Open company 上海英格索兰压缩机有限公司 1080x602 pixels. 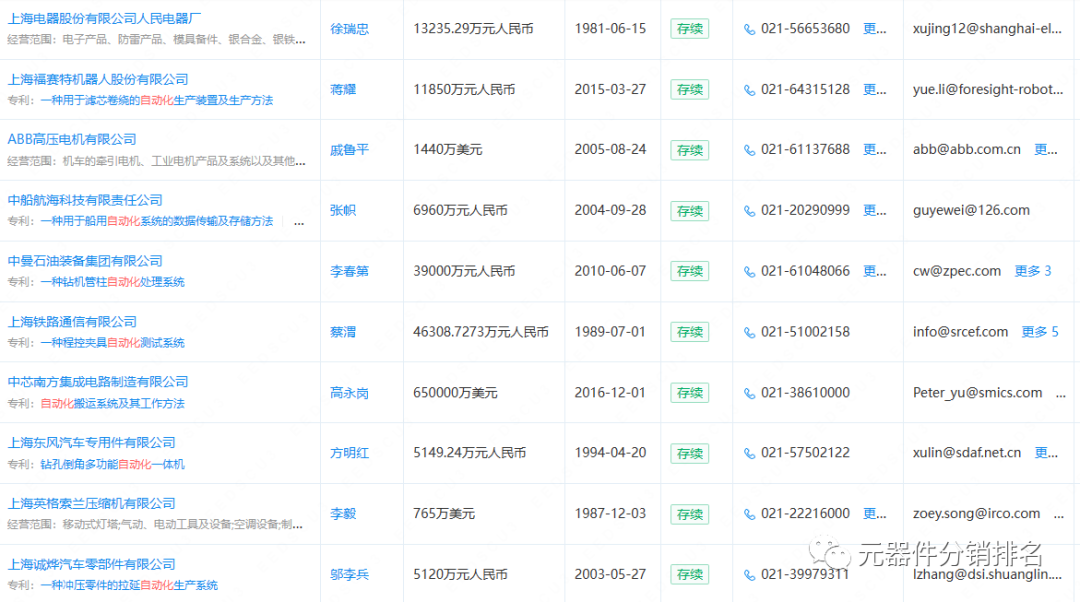(92, 504)
